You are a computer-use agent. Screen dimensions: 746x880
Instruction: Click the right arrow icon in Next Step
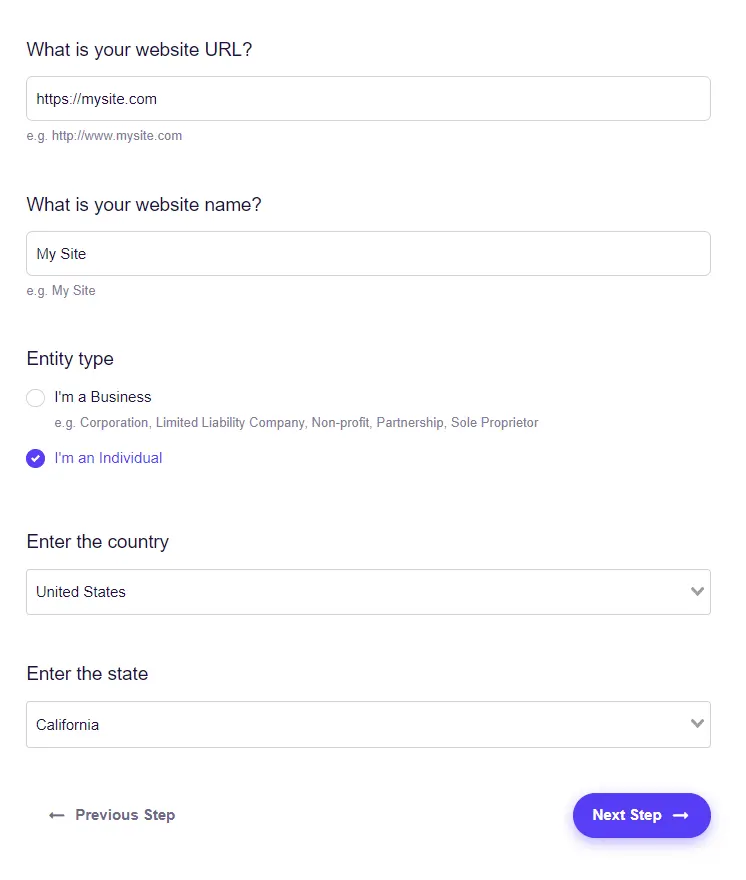pyautogui.click(x=681, y=816)
